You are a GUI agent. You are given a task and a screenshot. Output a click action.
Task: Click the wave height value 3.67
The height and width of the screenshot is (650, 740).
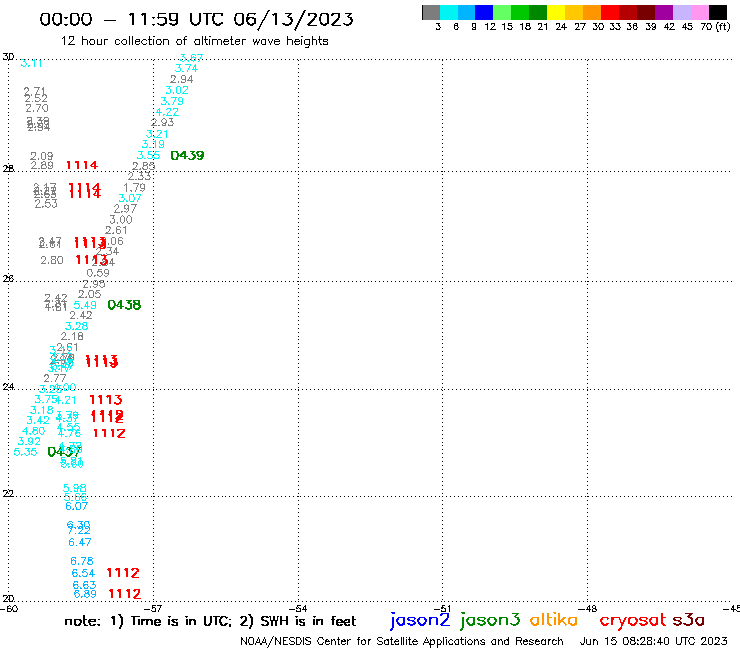(192, 58)
